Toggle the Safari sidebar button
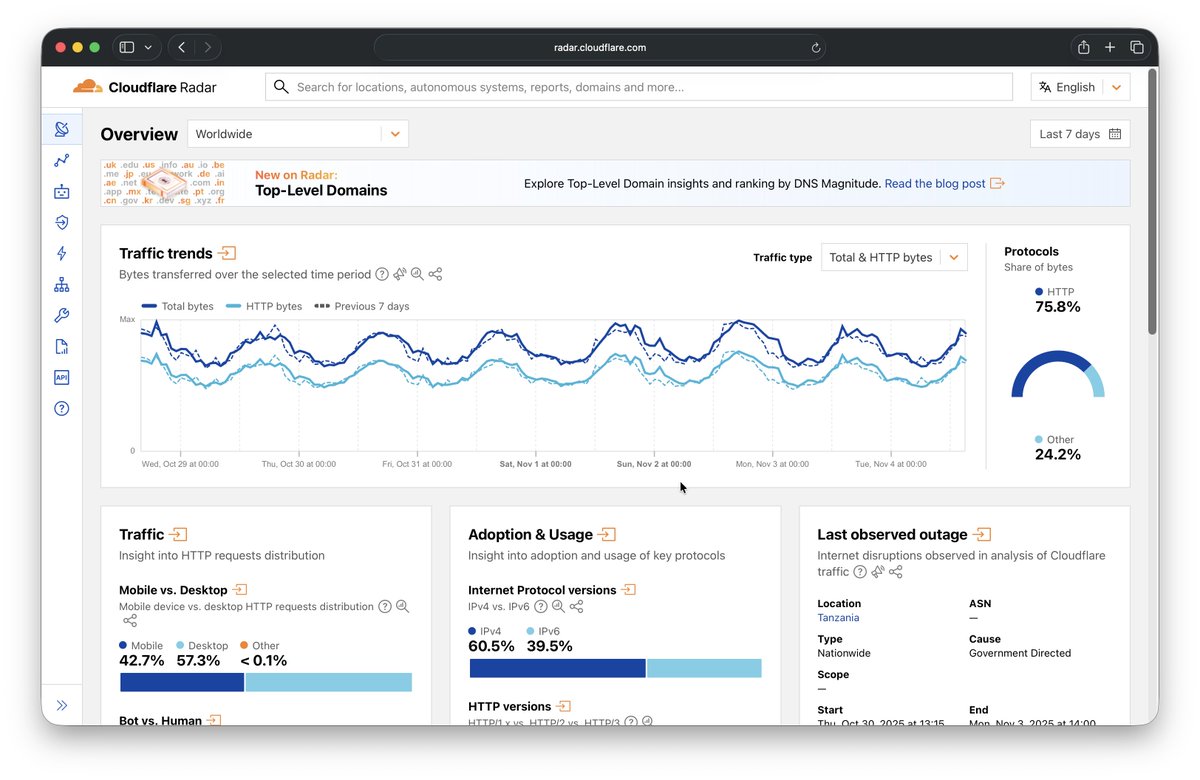Screen dimensions: 1200x780 tap(127, 47)
